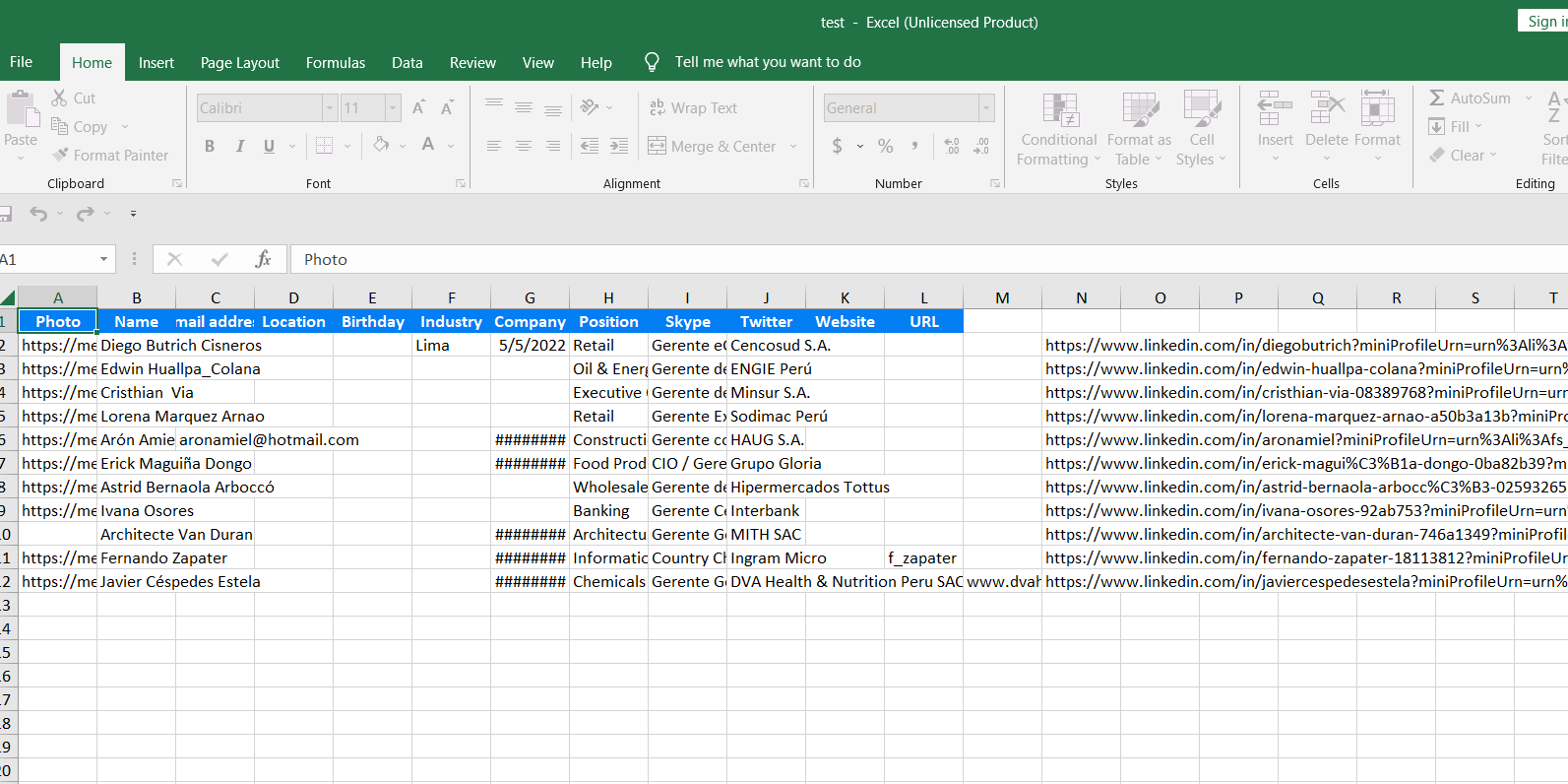
Task: Click the Fill button
Action: [1455, 126]
